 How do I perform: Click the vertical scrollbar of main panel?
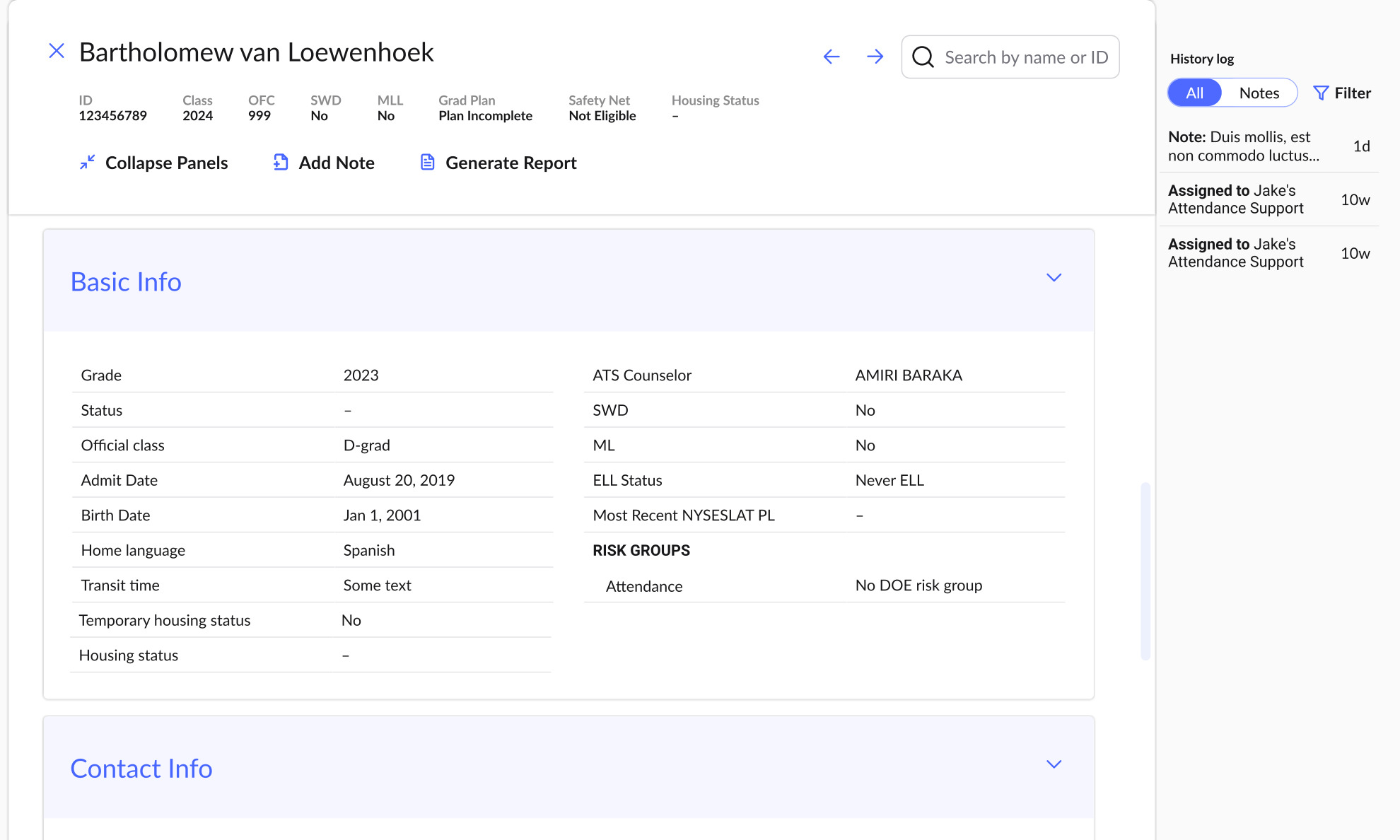pyautogui.click(x=1145, y=570)
